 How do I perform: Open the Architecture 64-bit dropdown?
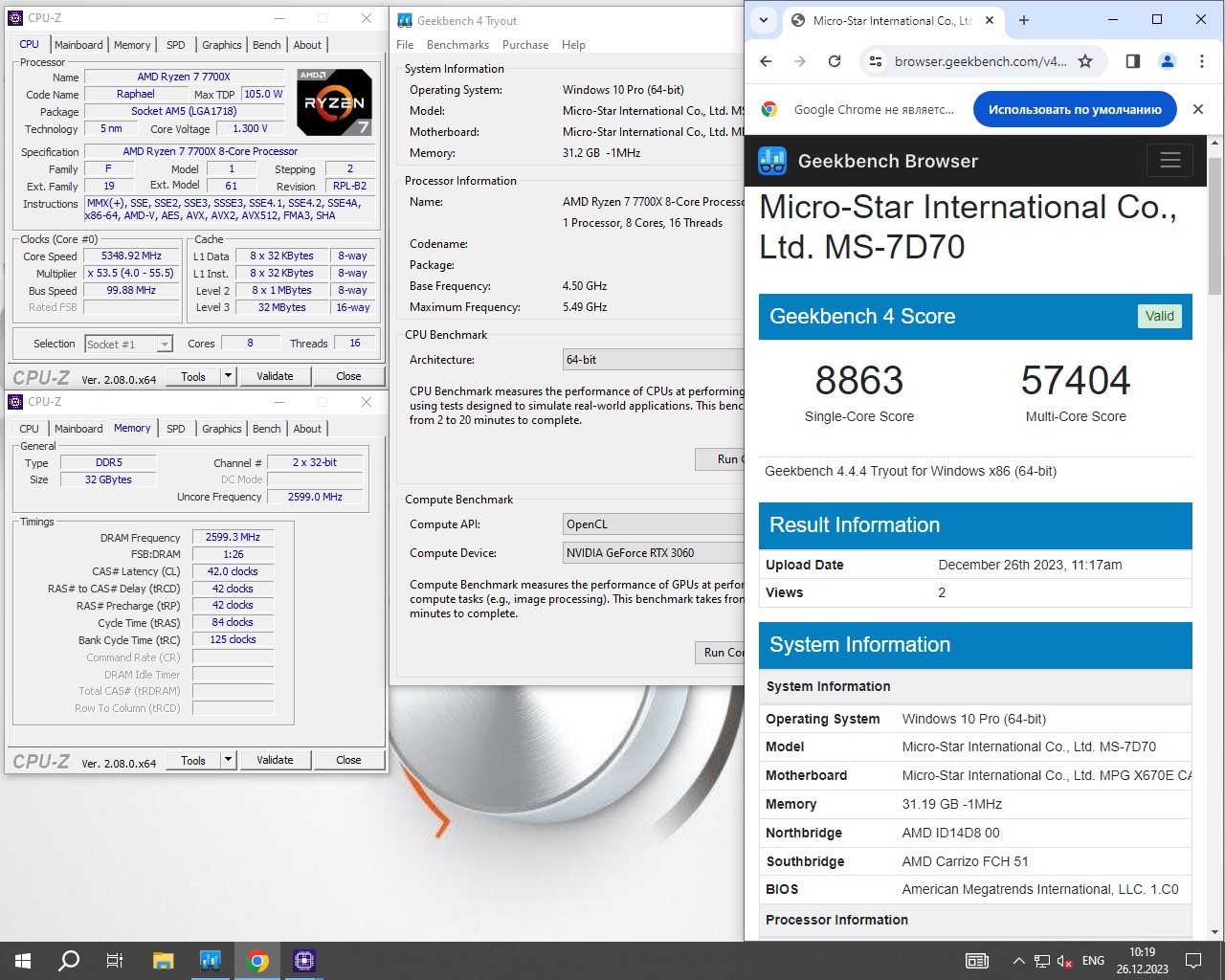click(654, 360)
